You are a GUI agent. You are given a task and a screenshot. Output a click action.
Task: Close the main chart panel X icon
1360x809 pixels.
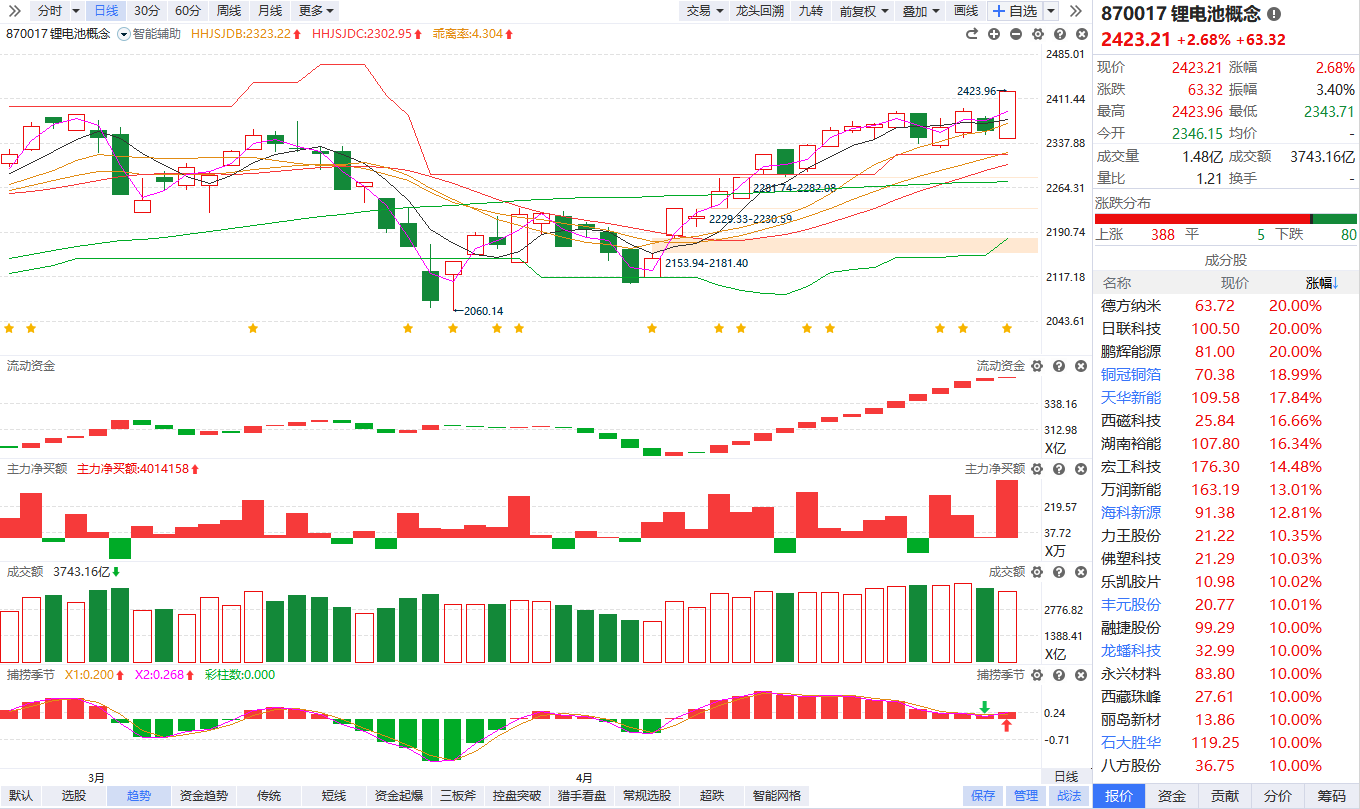tap(1081, 34)
